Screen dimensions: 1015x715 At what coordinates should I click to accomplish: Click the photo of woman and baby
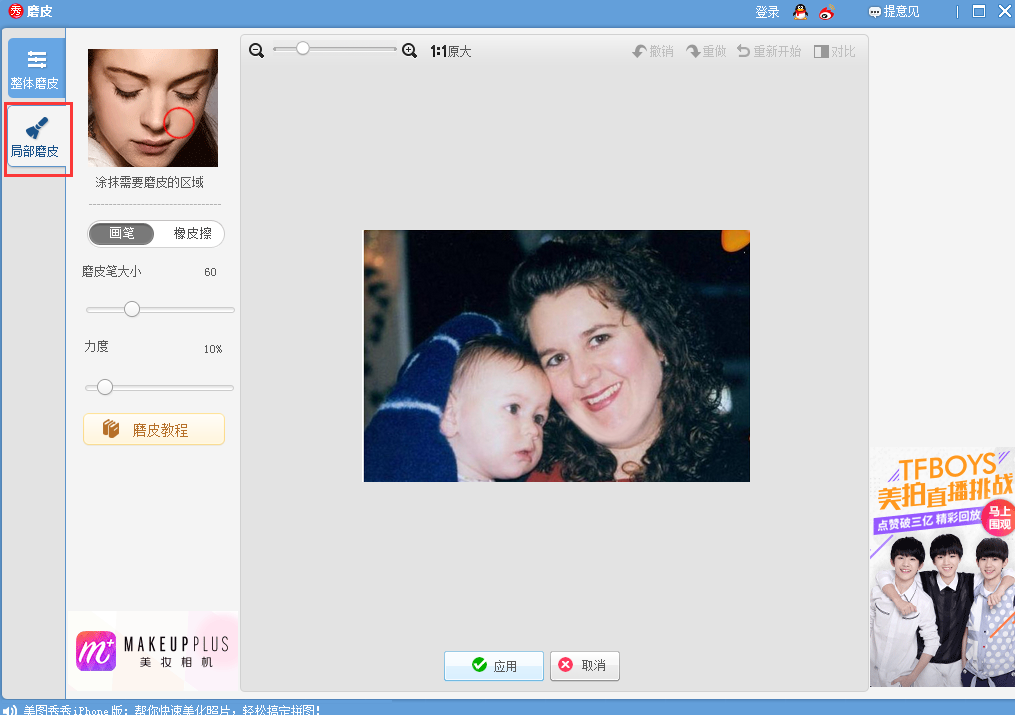pos(557,356)
